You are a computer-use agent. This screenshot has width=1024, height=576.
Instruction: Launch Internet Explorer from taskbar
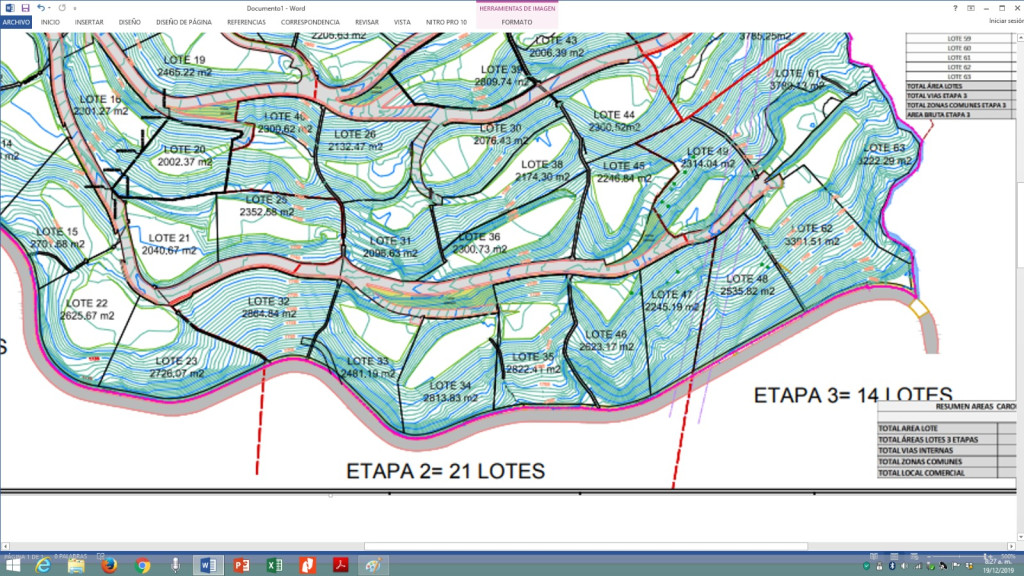tap(44, 566)
